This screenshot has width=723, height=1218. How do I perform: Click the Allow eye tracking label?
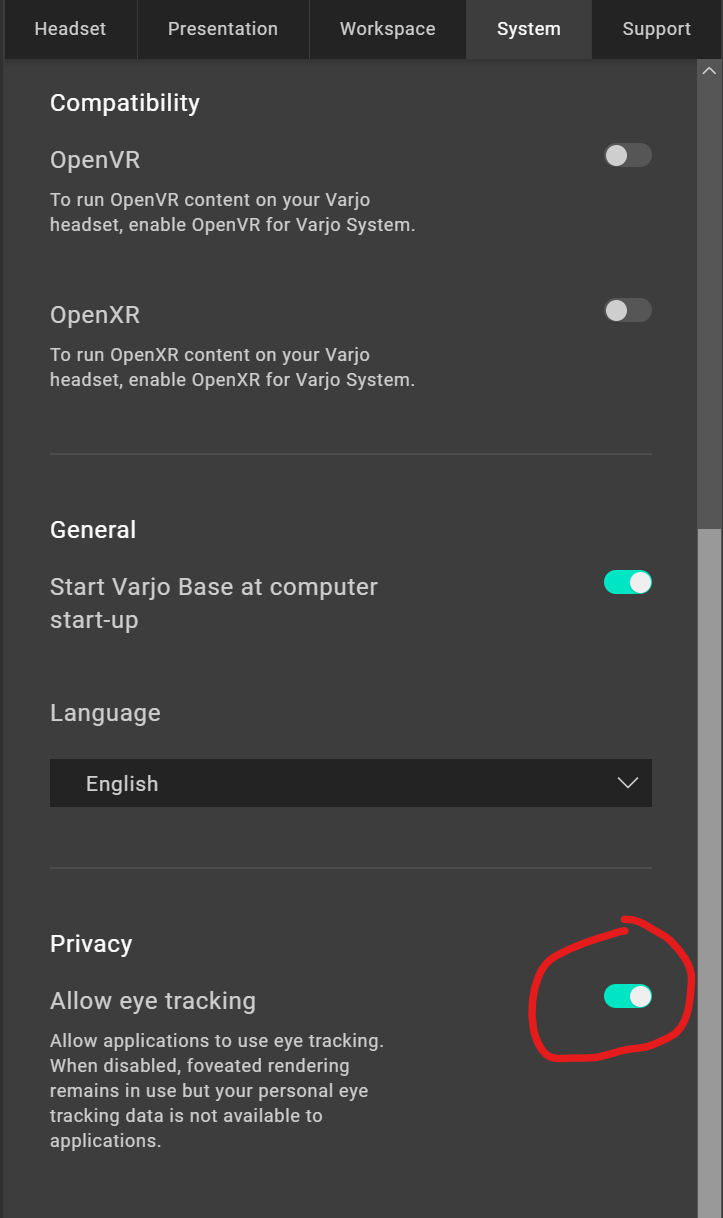tap(153, 1001)
